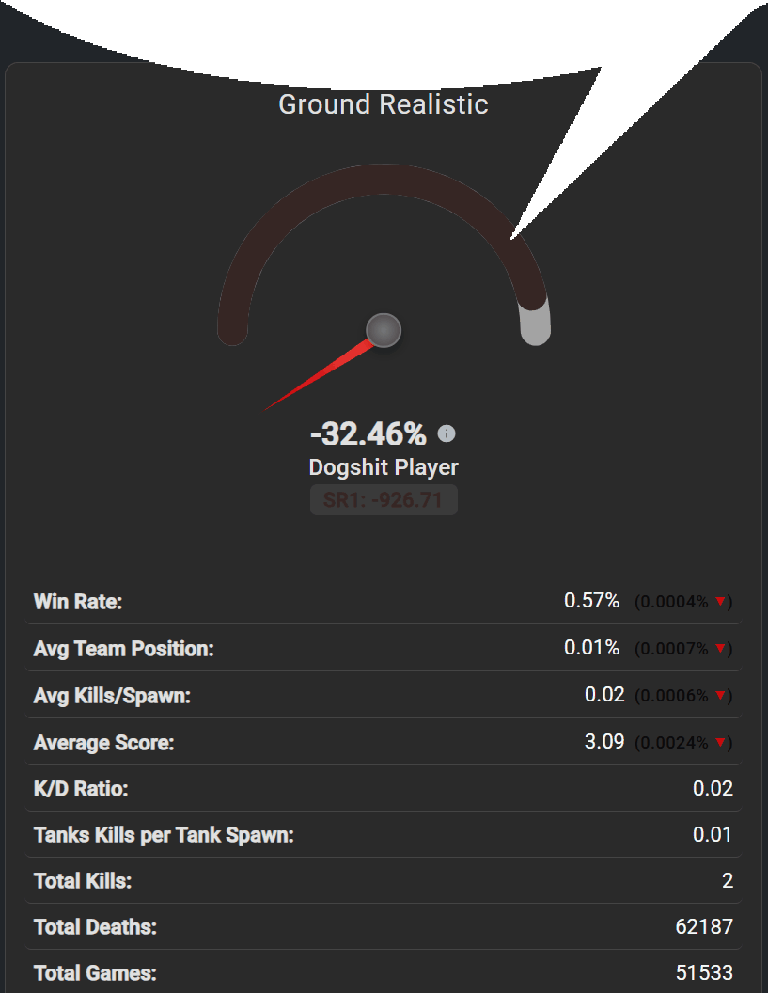Click the info icon beside -32.46%

pyautogui.click(x=447, y=434)
